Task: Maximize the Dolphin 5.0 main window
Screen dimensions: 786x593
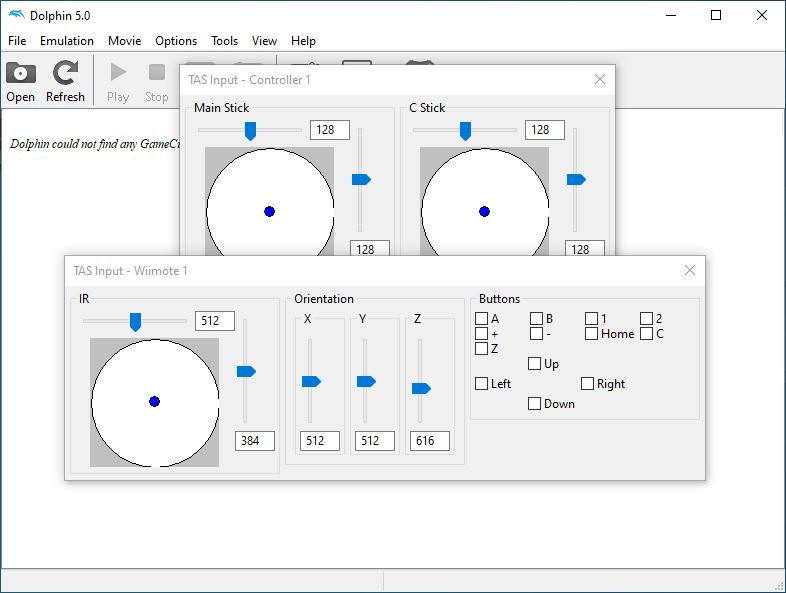Action: tap(716, 15)
